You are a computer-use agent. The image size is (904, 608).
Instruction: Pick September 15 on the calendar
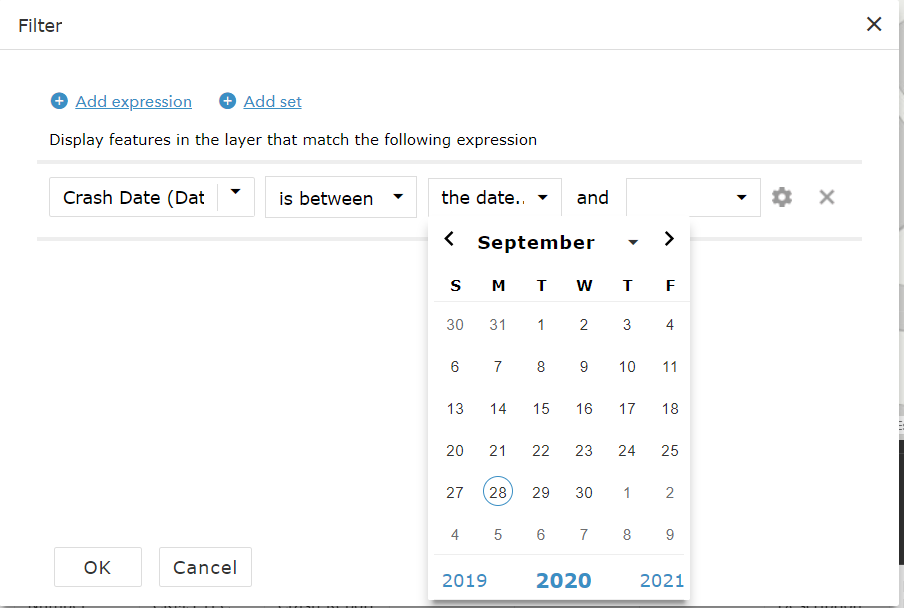click(541, 408)
